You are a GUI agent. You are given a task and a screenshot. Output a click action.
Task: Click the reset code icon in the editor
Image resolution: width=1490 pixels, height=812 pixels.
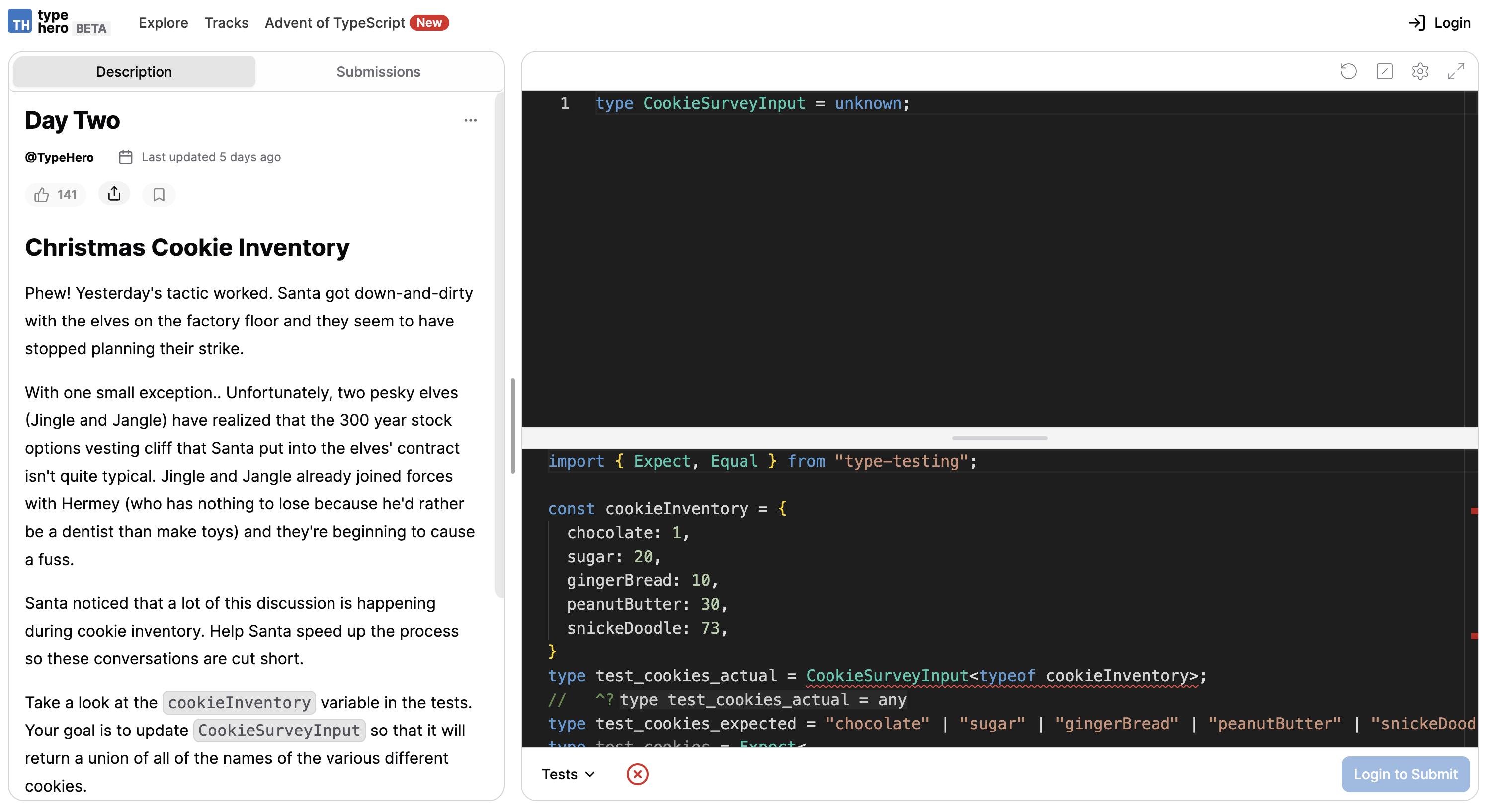click(1348, 71)
